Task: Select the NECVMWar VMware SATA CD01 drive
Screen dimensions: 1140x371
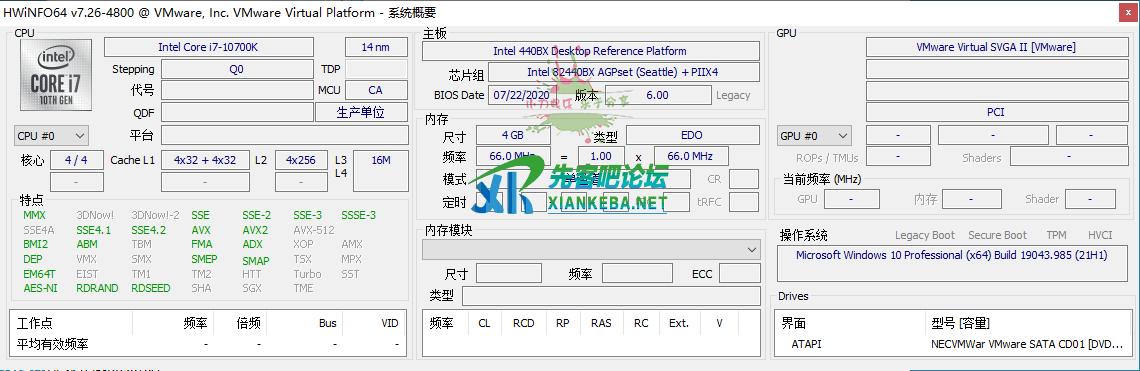Action: pyautogui.click(x=1027, y=343)
